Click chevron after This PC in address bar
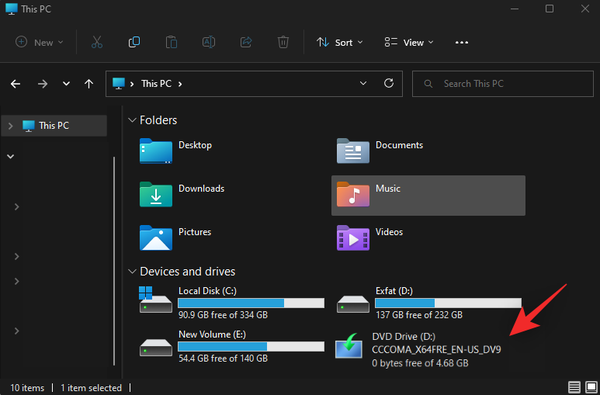The width and height of the screenshot is (600, 395). 180,84
